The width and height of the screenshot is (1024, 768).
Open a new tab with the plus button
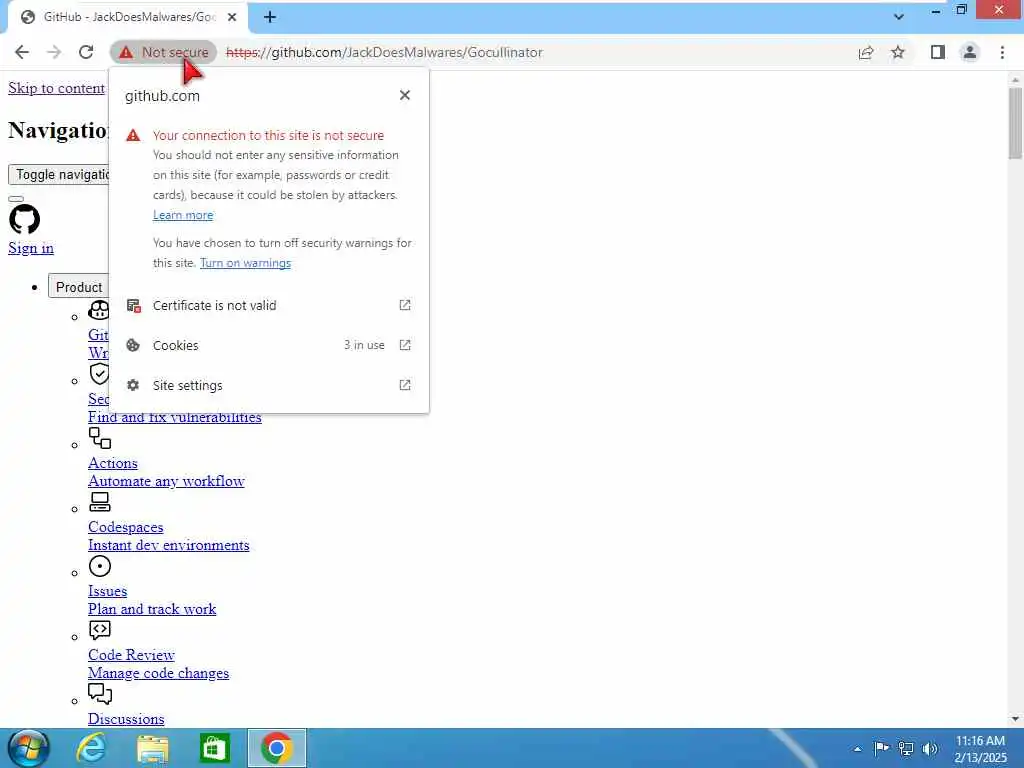(x=270, y=17)
